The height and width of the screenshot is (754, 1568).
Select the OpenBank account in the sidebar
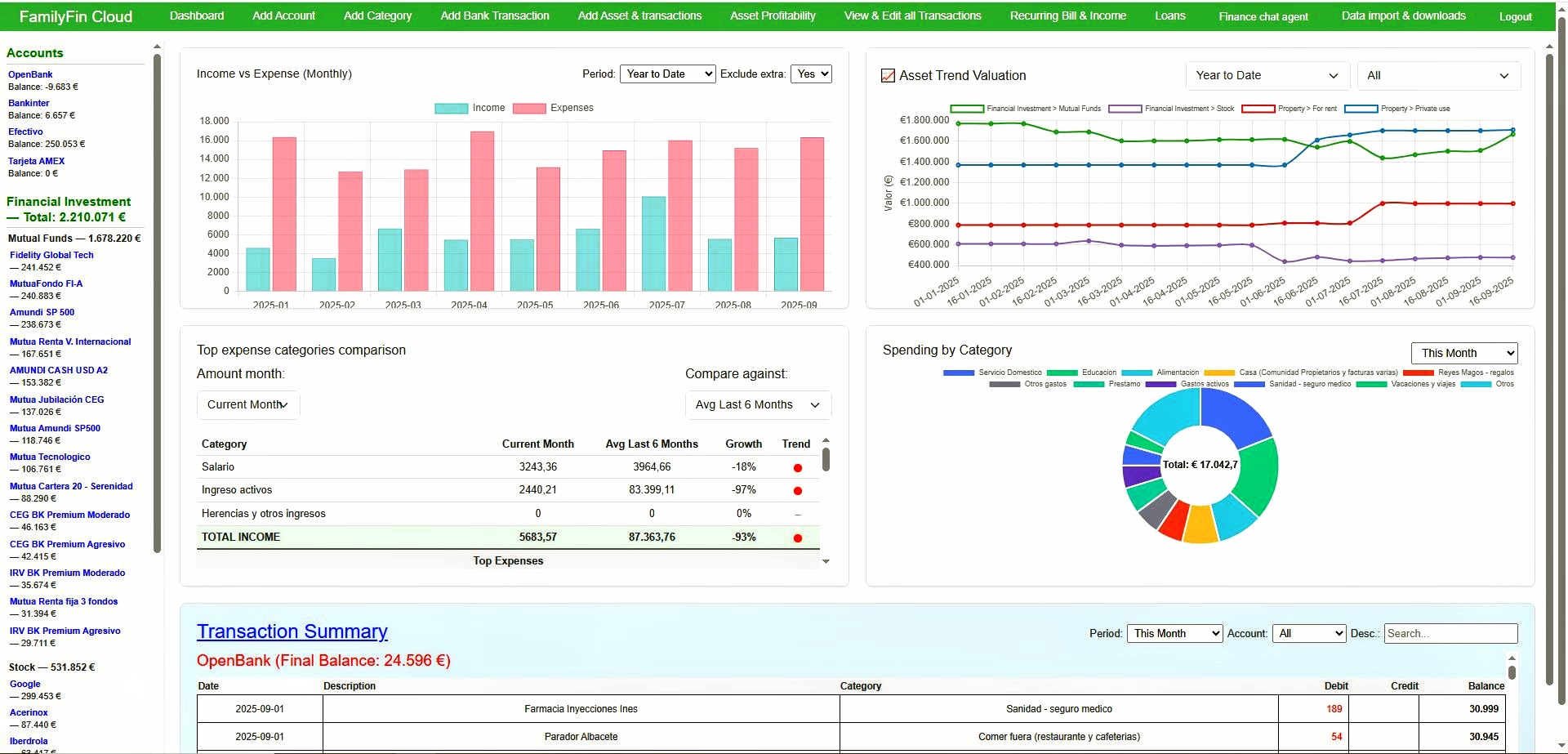31,74
